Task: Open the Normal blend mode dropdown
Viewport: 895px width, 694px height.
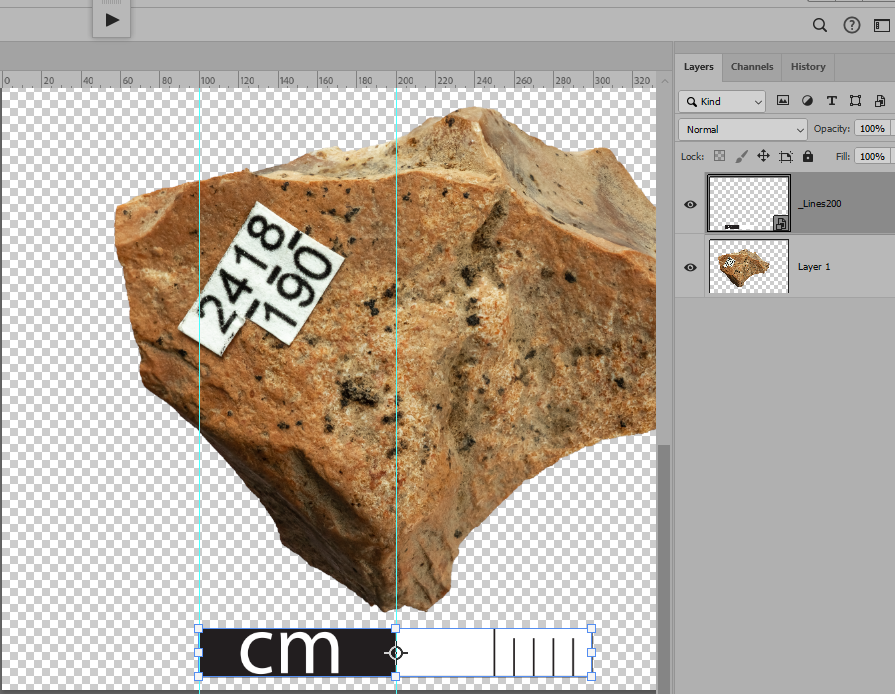Action: [x=743, y=130]
